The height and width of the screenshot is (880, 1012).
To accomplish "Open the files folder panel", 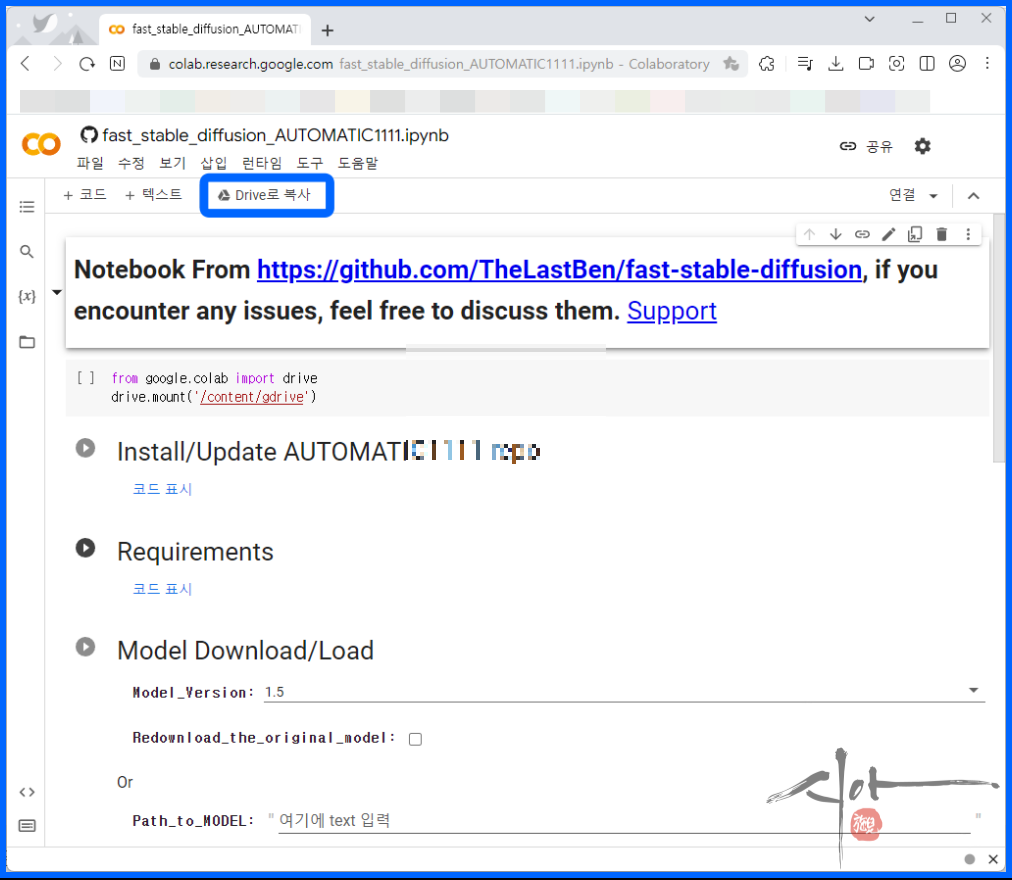I will coord(26,342).
